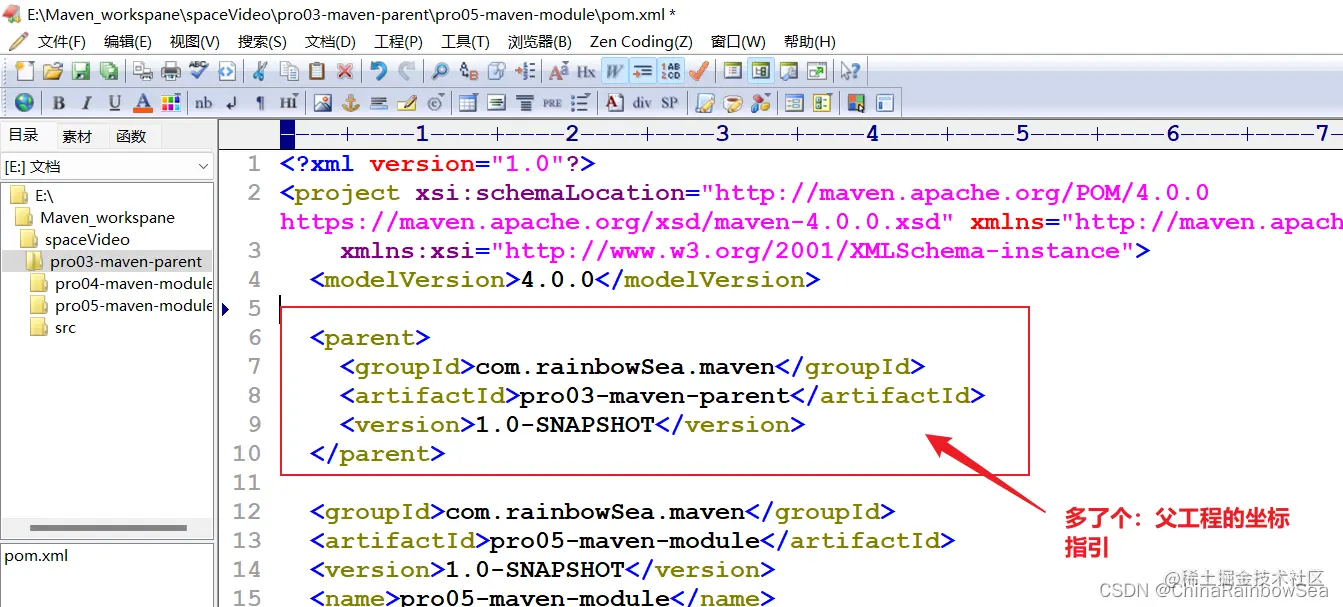Open the Hi heading dropdown icon

289,102
